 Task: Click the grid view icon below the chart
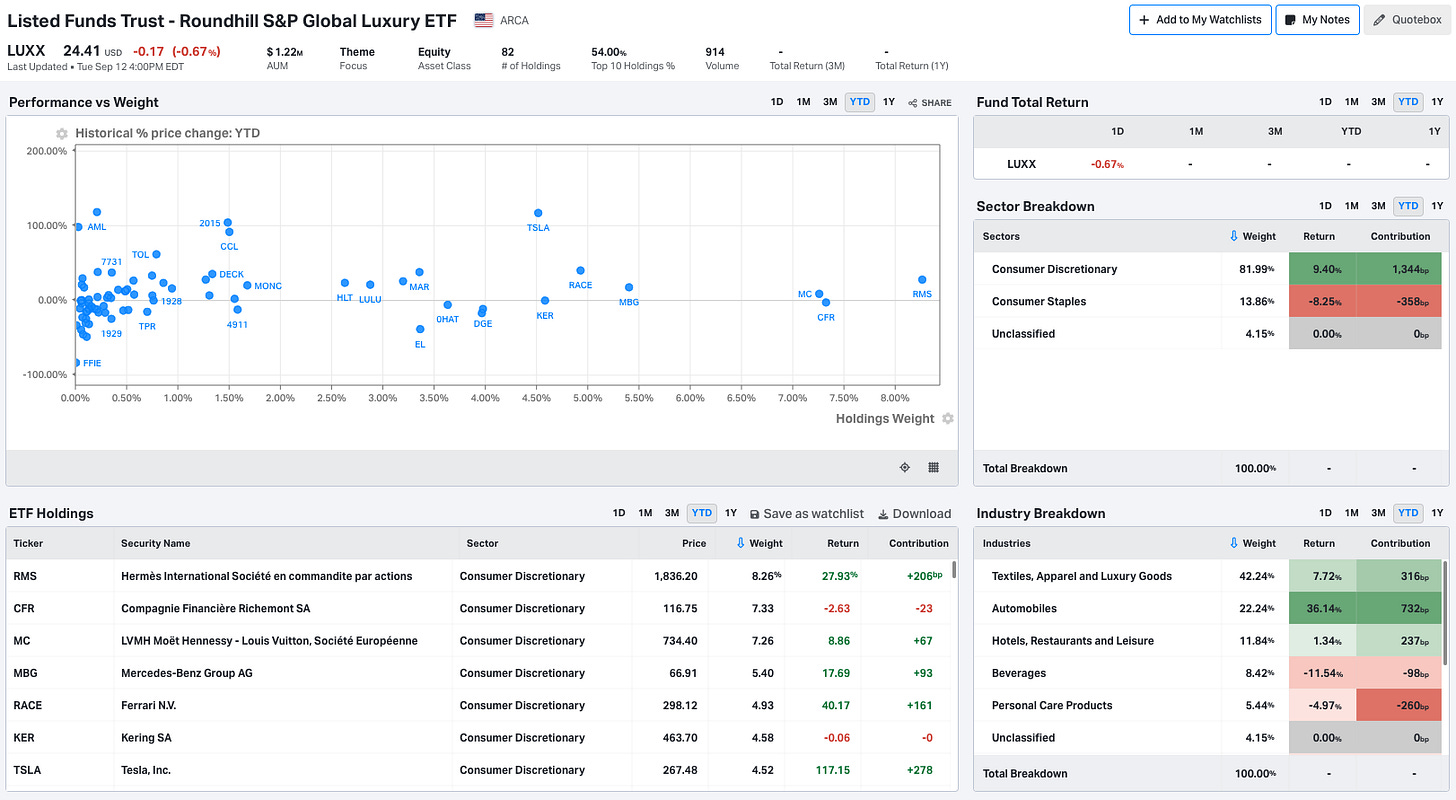933,467
